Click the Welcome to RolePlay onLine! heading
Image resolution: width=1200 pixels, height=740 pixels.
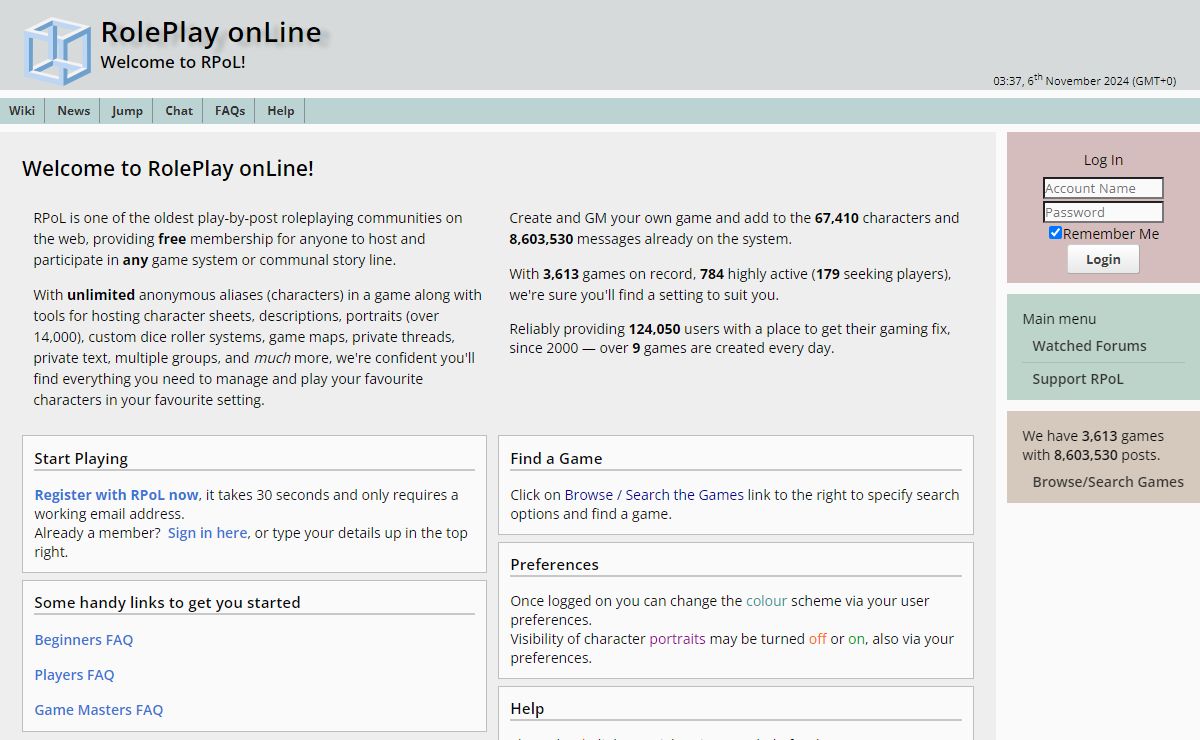[168, 168]
